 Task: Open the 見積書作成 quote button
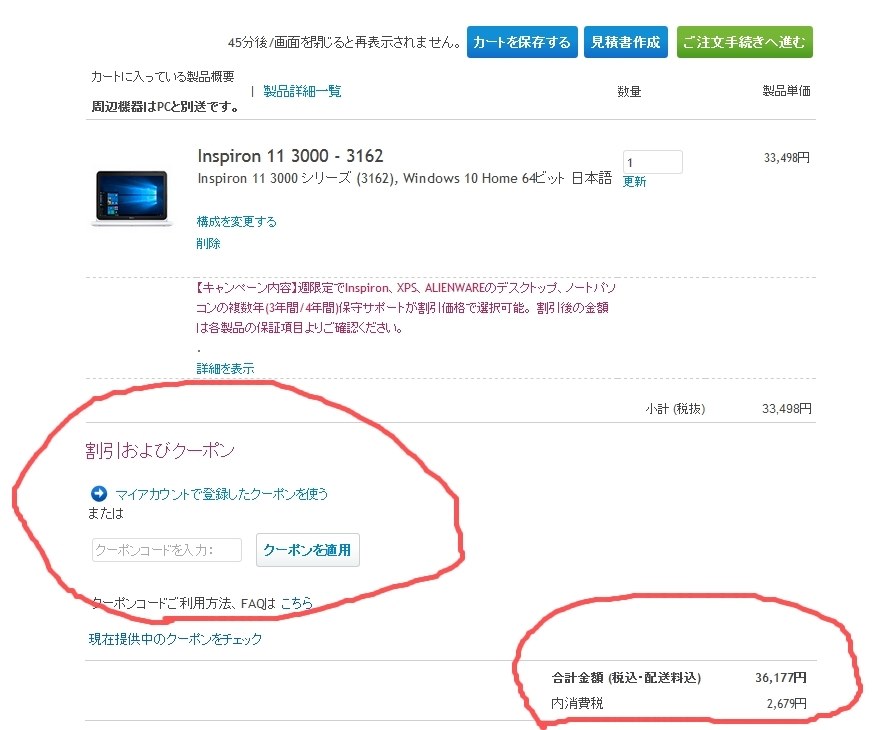[626, 42]
